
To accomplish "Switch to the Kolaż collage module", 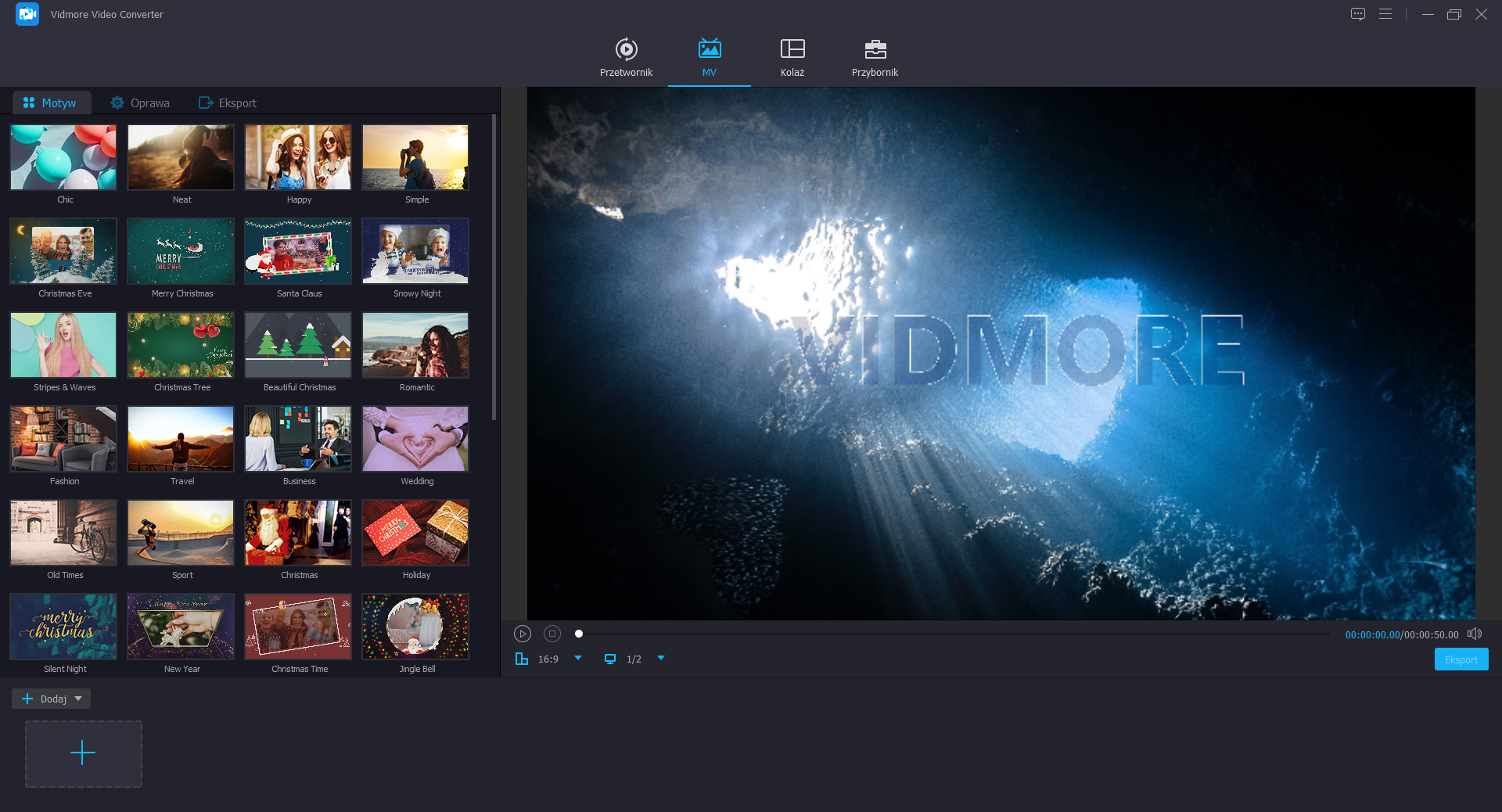I will [x=792, y=57].
